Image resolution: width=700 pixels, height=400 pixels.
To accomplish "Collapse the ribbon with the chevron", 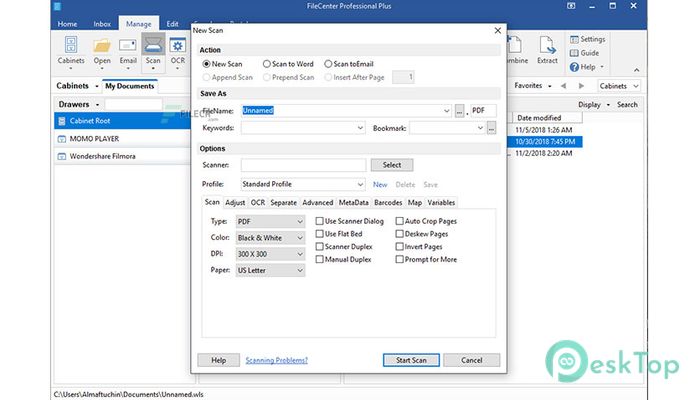I will (637, 70).
